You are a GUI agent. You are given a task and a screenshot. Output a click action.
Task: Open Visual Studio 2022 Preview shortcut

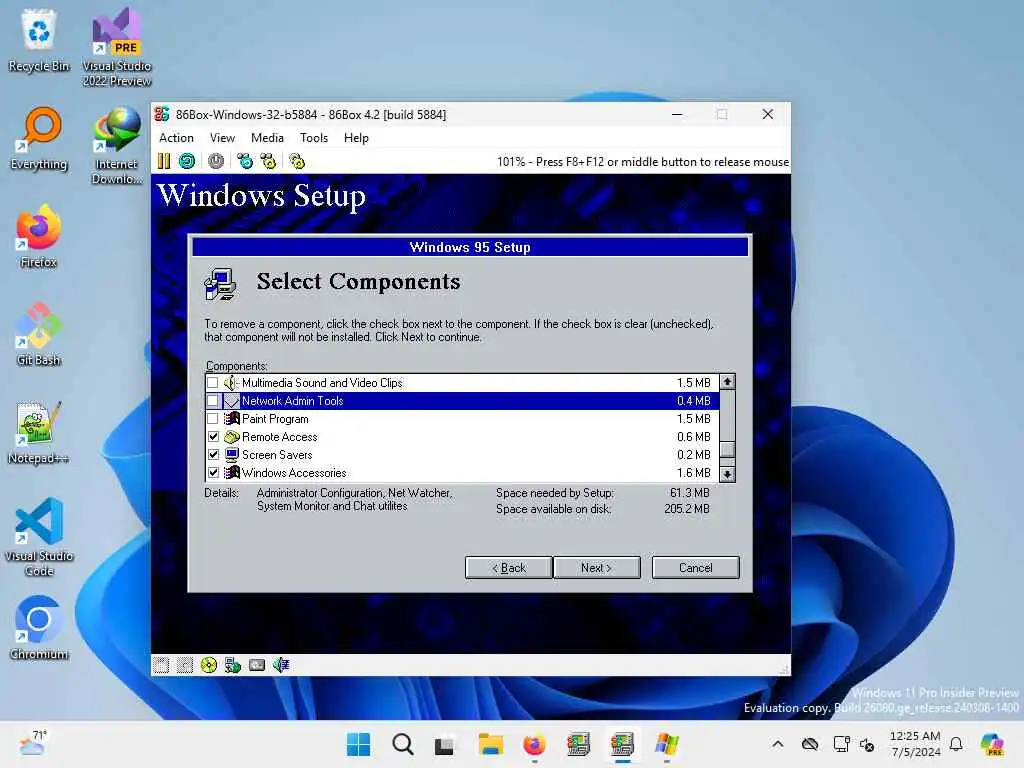117,47
